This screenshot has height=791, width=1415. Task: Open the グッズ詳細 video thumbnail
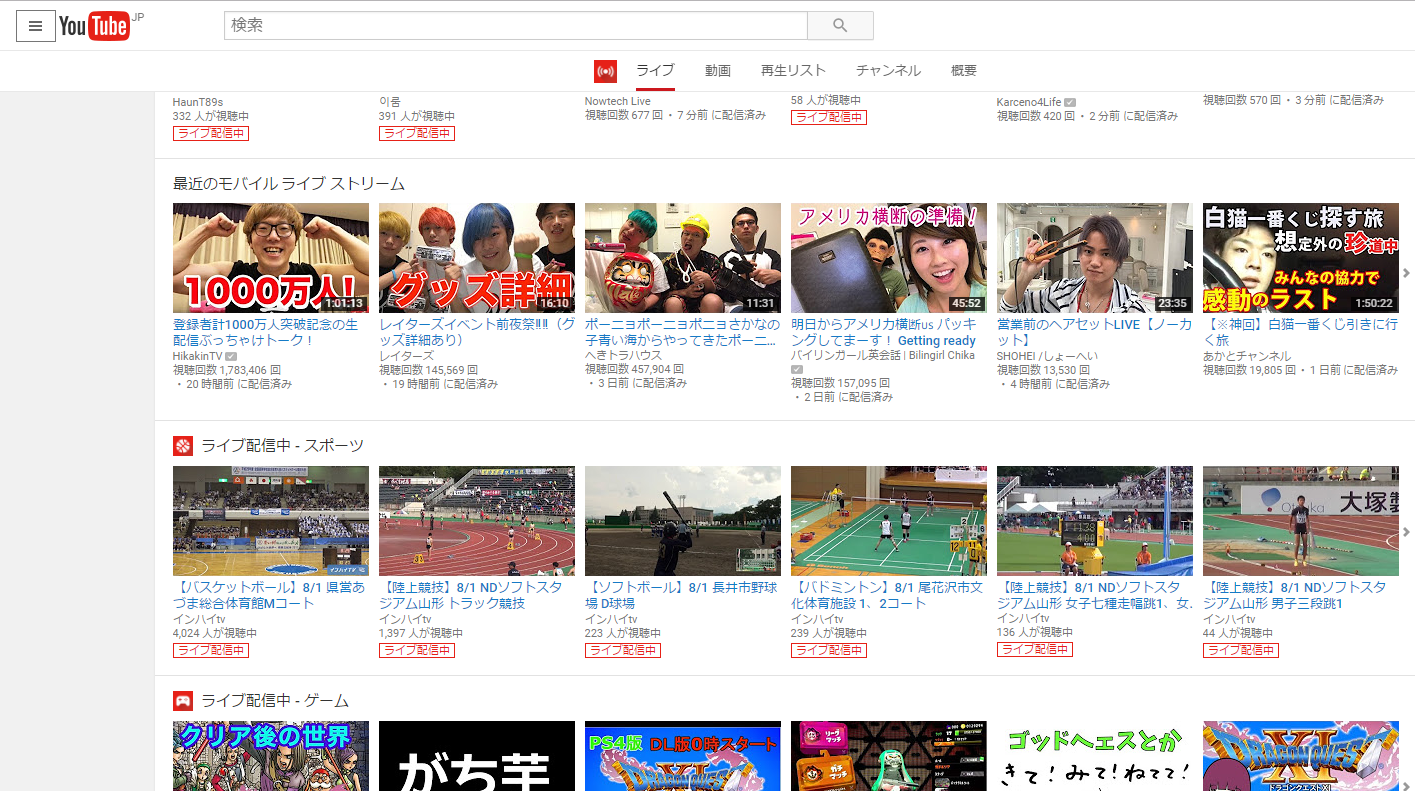click(x=477, y=258)
